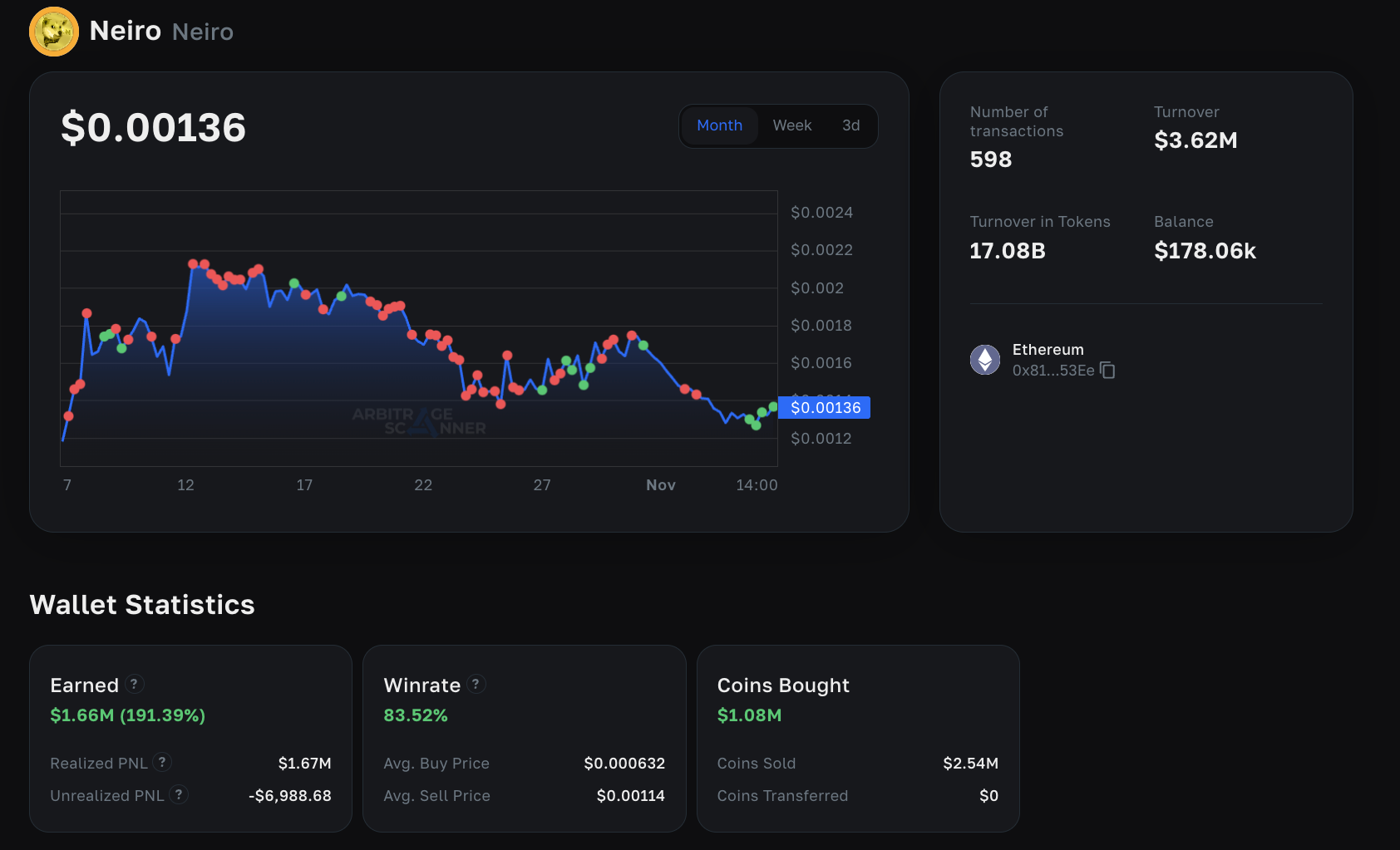Click the shortened address 0x81...53Ee

click(x=1053, y=371)
